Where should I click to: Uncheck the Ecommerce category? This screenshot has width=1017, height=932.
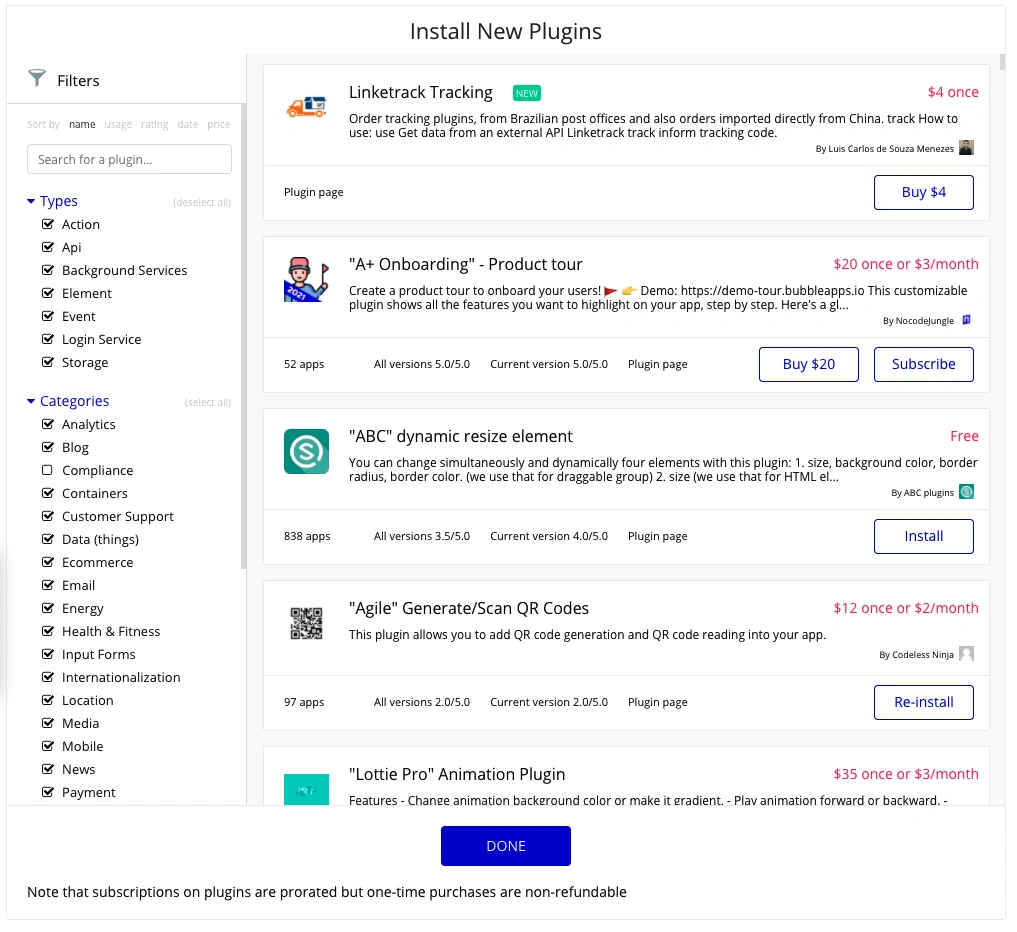[x=47, y=562]
